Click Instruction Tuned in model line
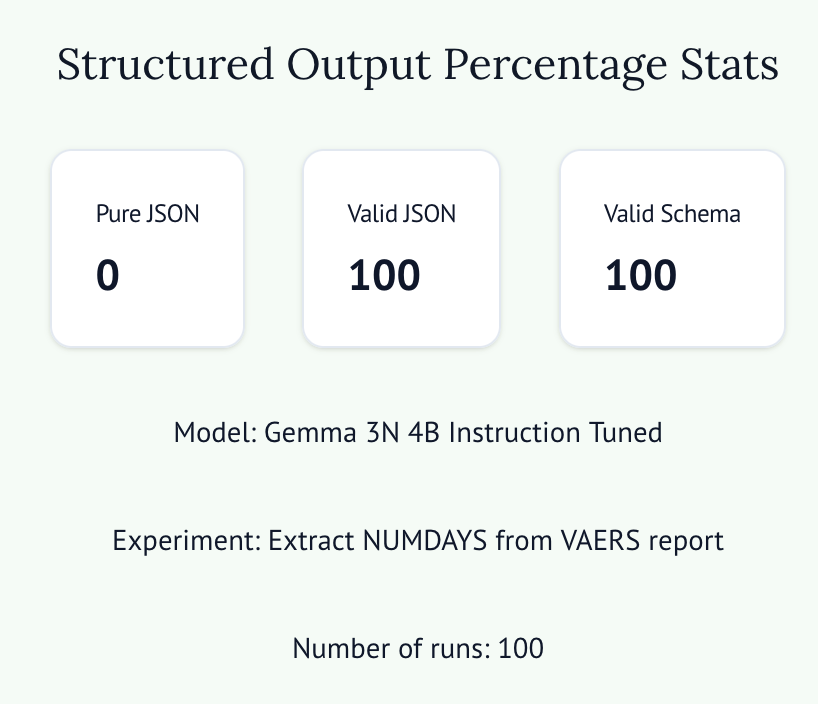The image size is (818, 704). (556, 433)
